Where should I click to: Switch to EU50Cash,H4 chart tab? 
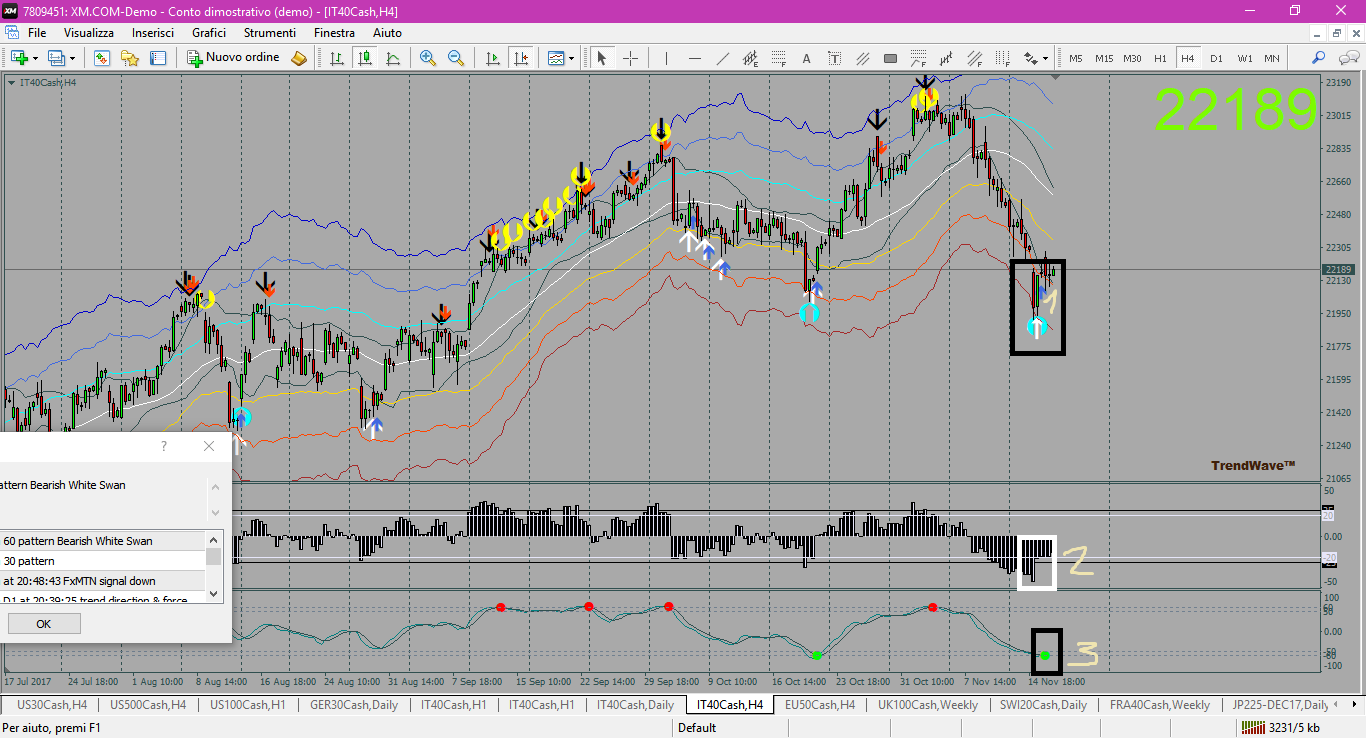820,705
